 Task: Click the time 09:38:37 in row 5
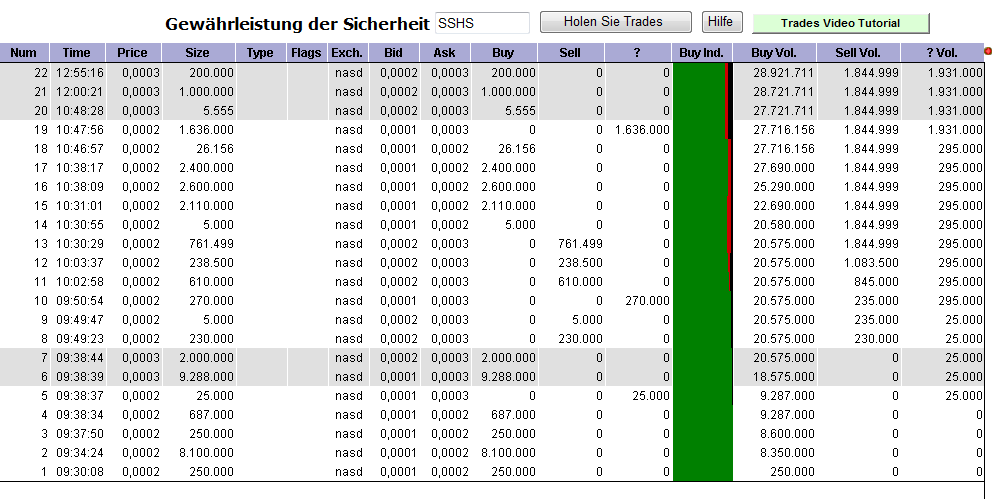(x=80, y=396)
